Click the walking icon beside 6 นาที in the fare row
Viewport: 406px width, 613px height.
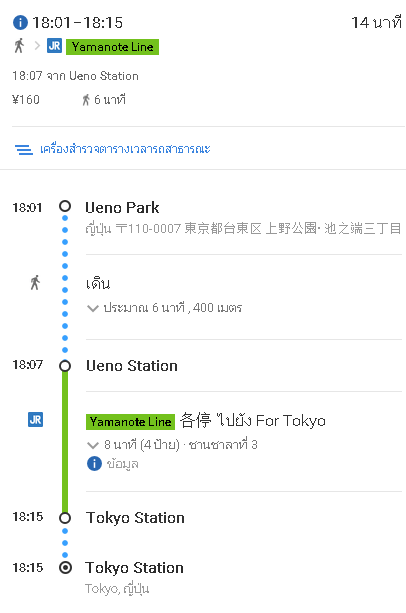(x=86, y=100)
